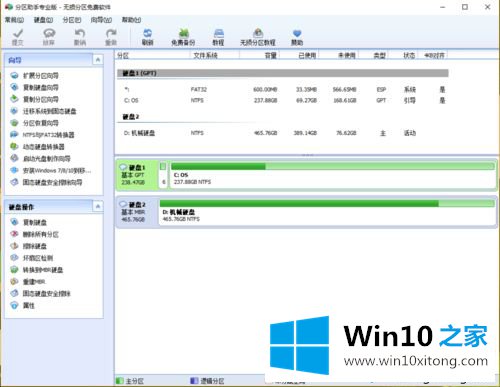500x387 pixels.
Task: Launch 固态硬盘安全擦除向导 SSD erase wizard
Action: [46, 182]
